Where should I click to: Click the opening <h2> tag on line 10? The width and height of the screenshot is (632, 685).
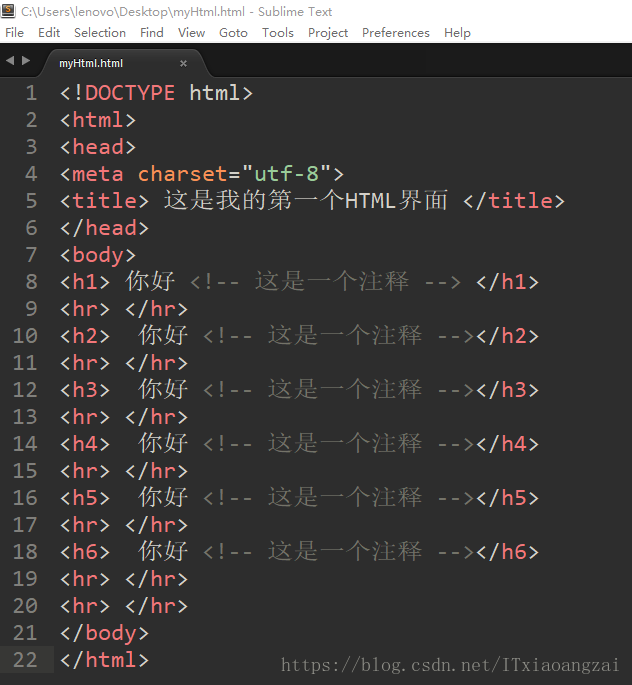pyautogui.click(x=85, y=336)
